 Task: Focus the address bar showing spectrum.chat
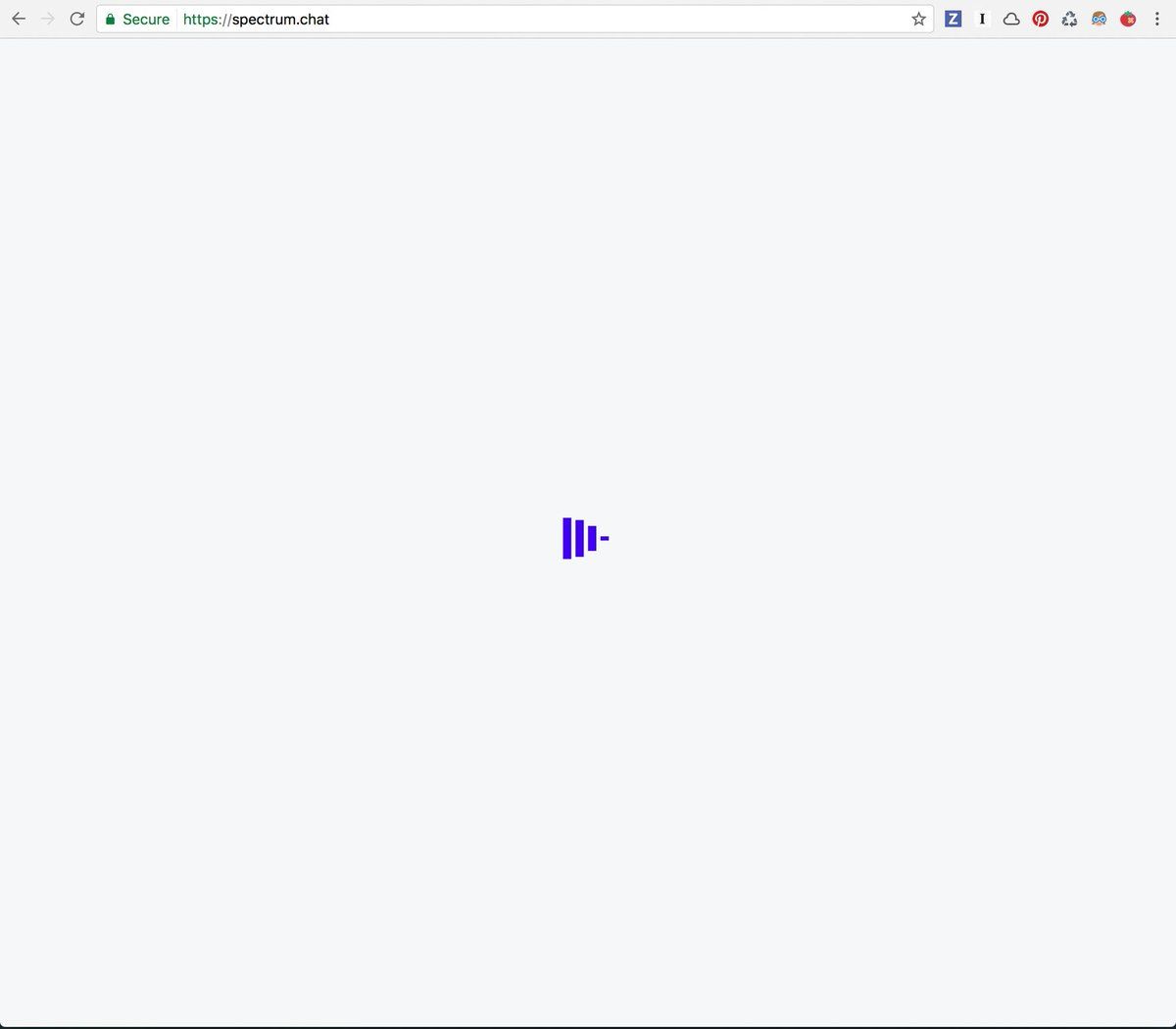(x=514, y=19)
